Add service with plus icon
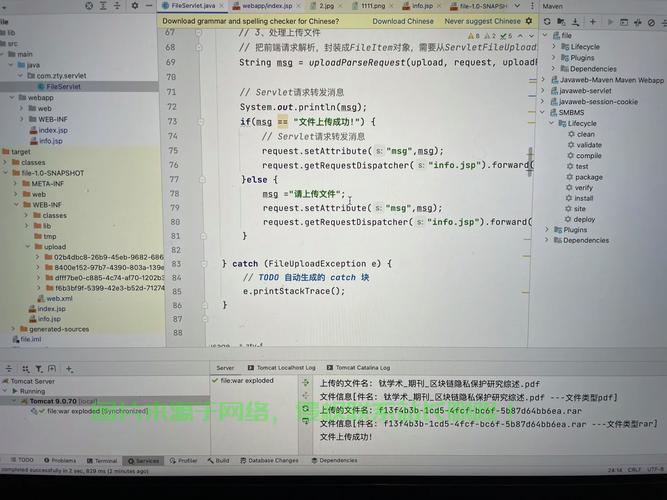This screenshot has width=667, height=500. tap(69, 369)
